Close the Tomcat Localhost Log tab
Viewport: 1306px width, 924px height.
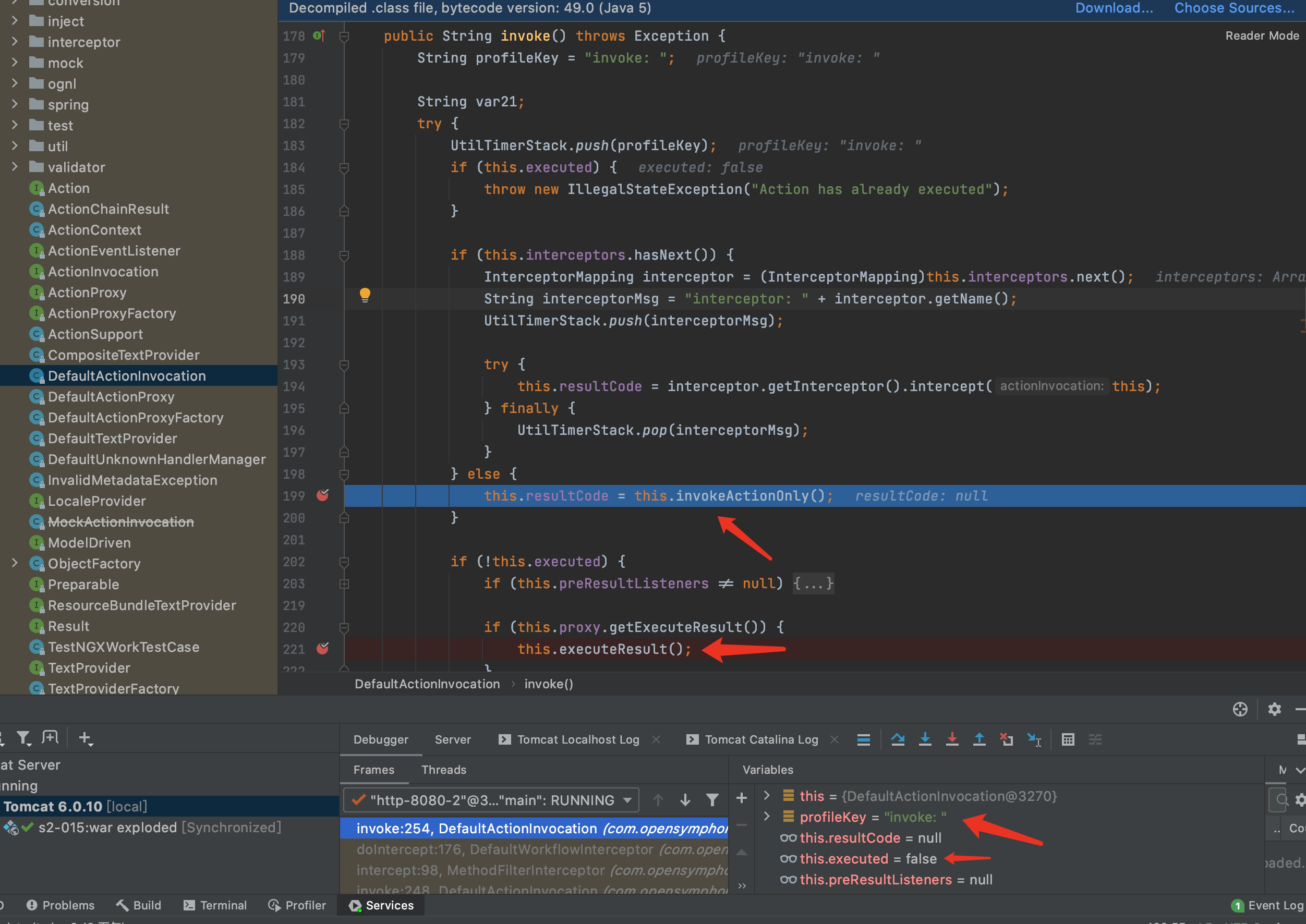(656, 739)
